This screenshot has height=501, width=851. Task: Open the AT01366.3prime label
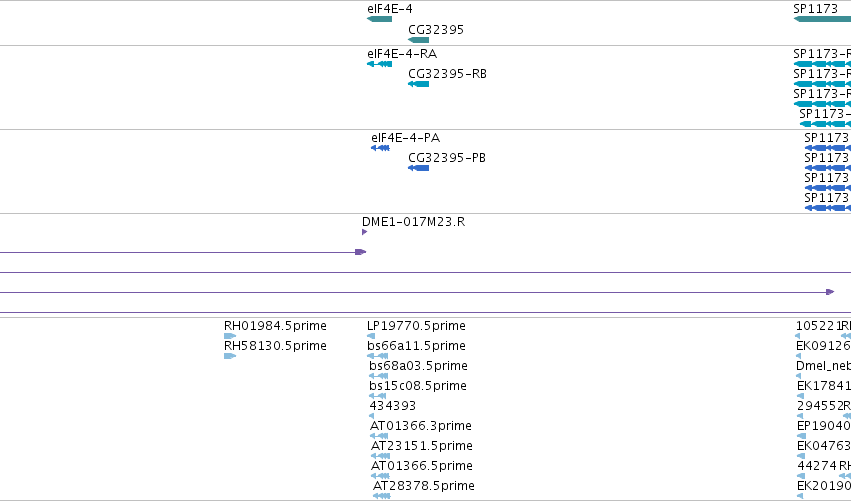(x=421, y=426)
